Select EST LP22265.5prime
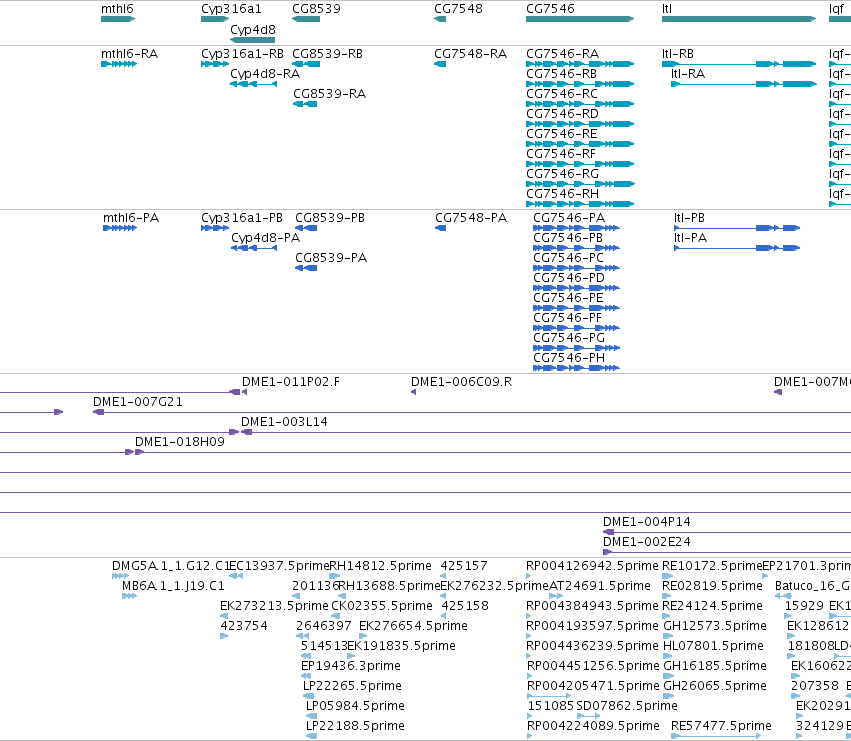 [309, 696]
